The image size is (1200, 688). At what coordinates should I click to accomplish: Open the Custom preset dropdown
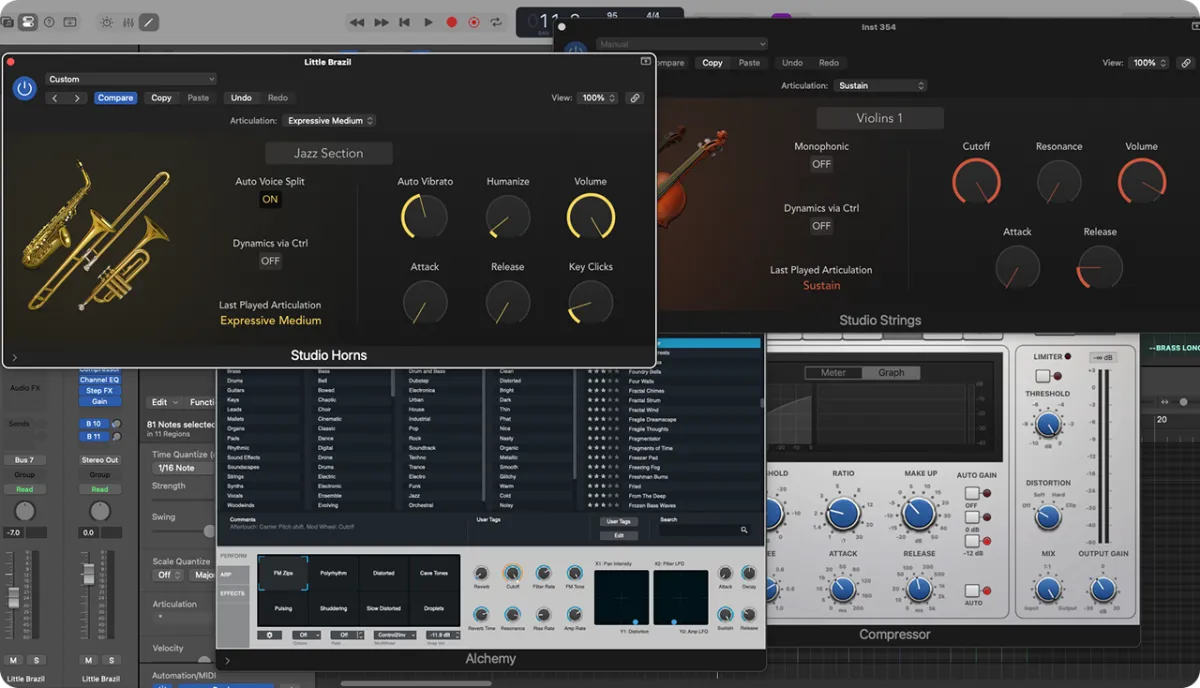click(x=130, y=79)
